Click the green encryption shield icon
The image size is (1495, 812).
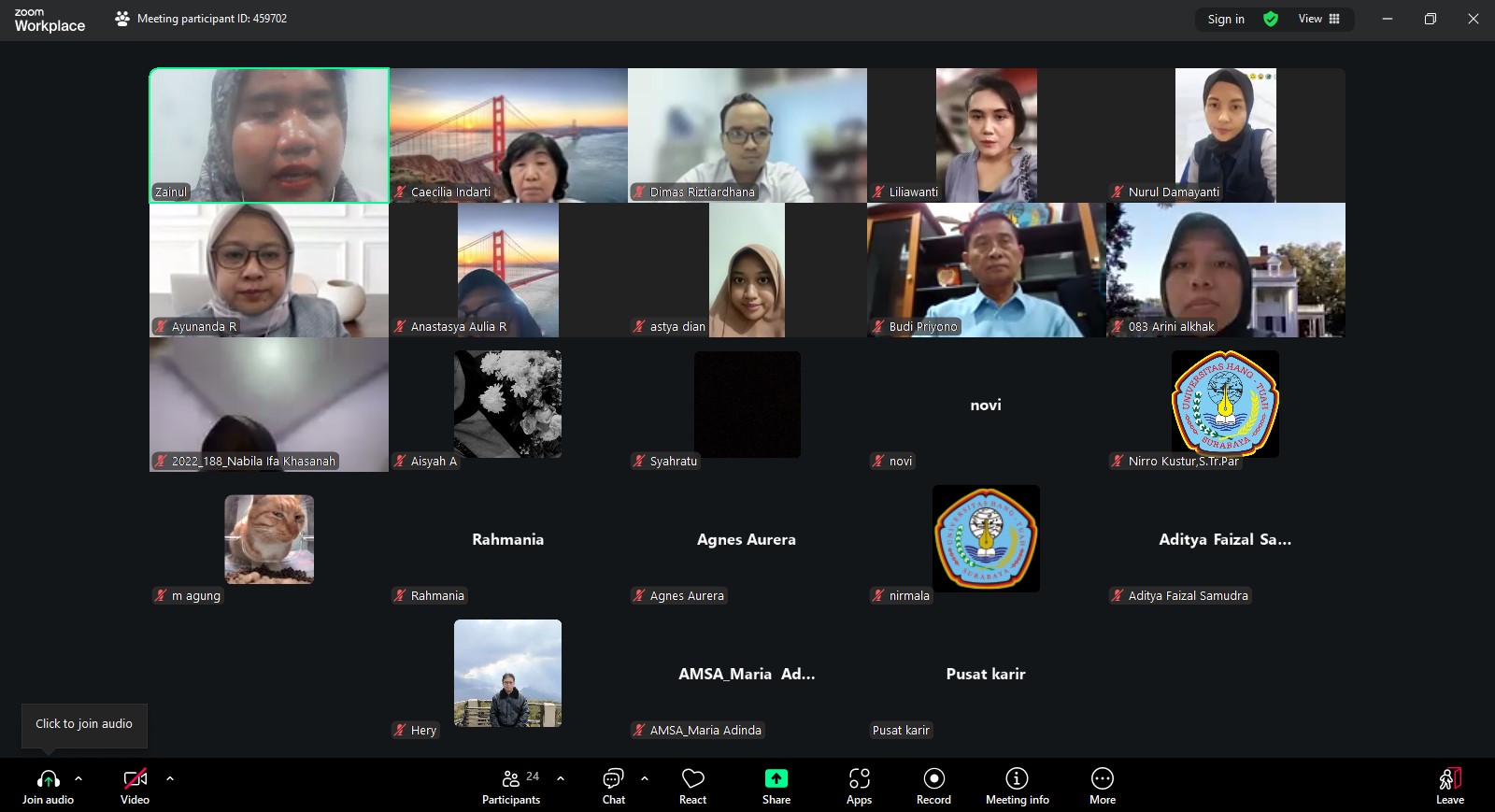tap(1271, 19)
